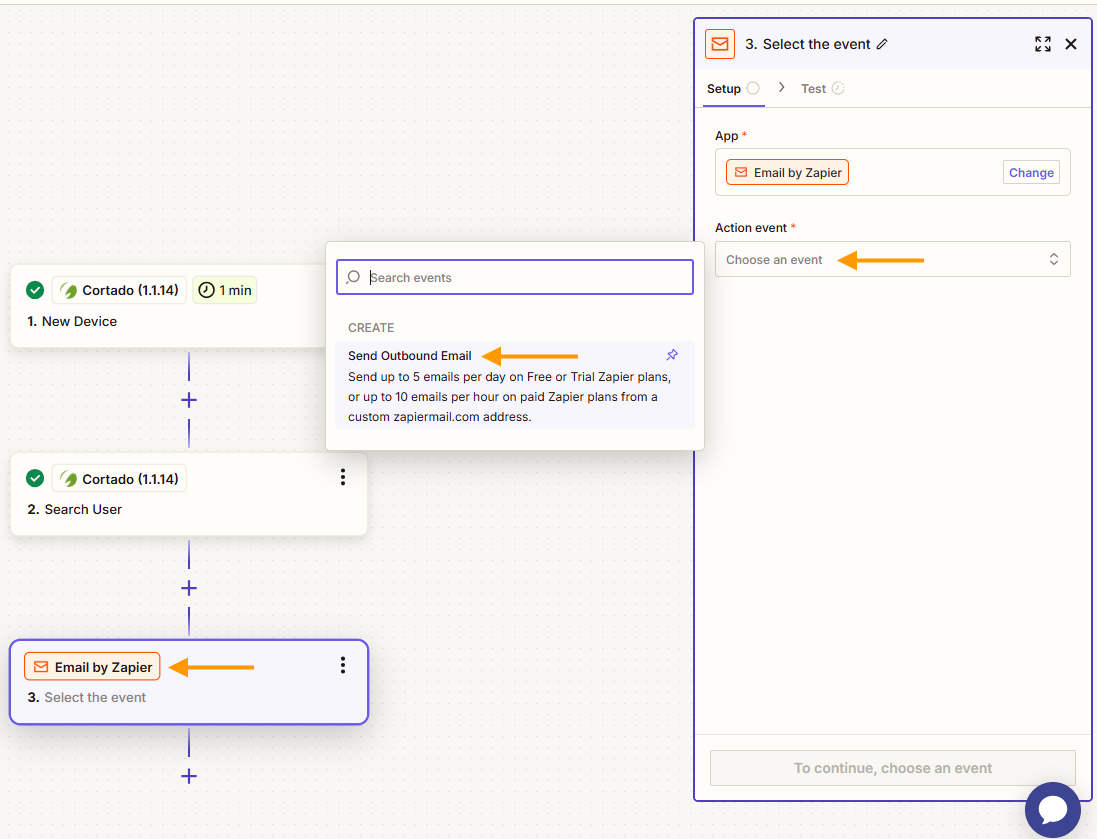This screenshot has width=1097, height=839.
Task: Click the Cortado leaf icon on step 2
Action: tap(69, 479)
